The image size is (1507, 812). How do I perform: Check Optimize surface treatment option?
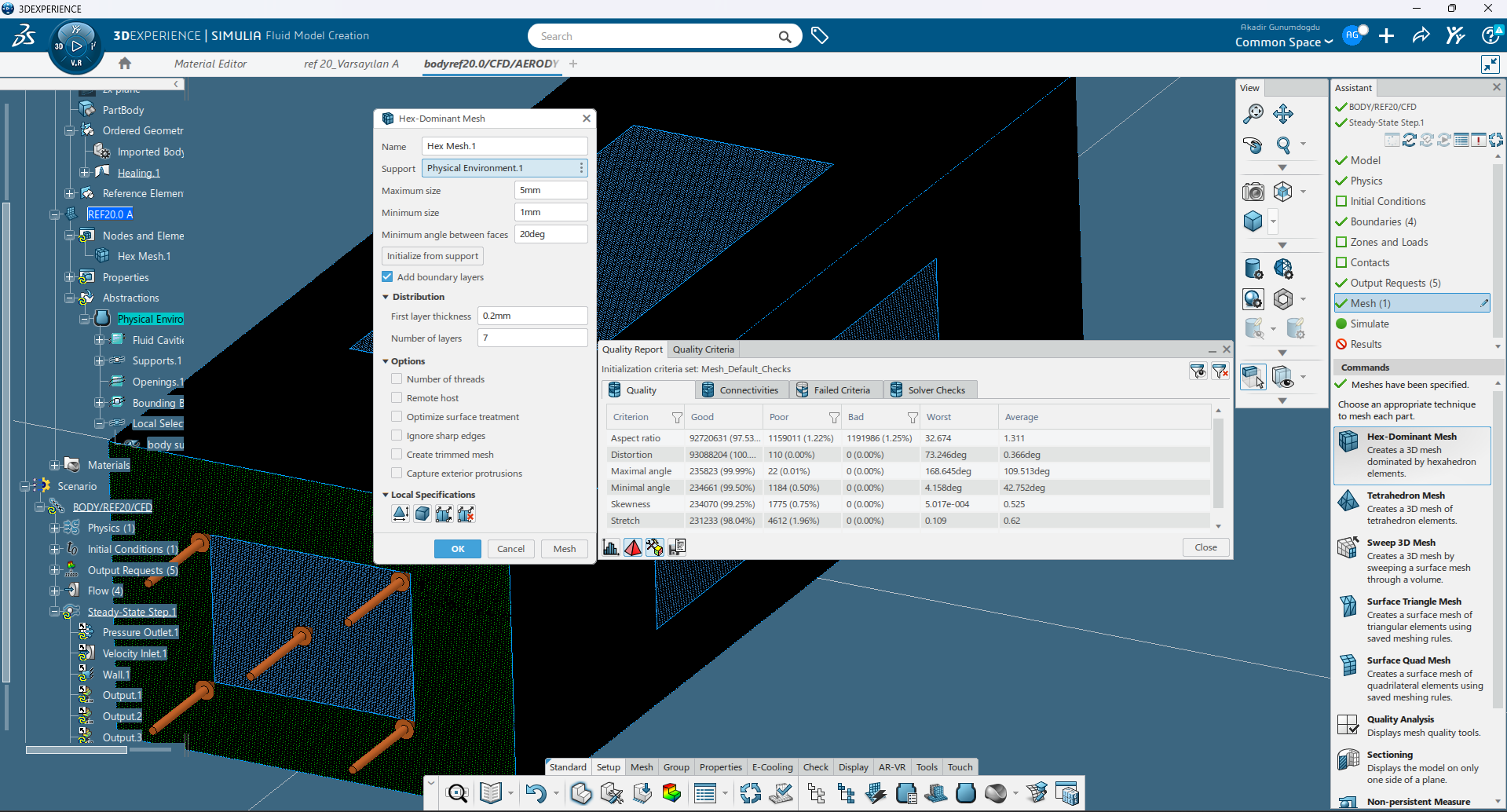(x=397, y=416)
